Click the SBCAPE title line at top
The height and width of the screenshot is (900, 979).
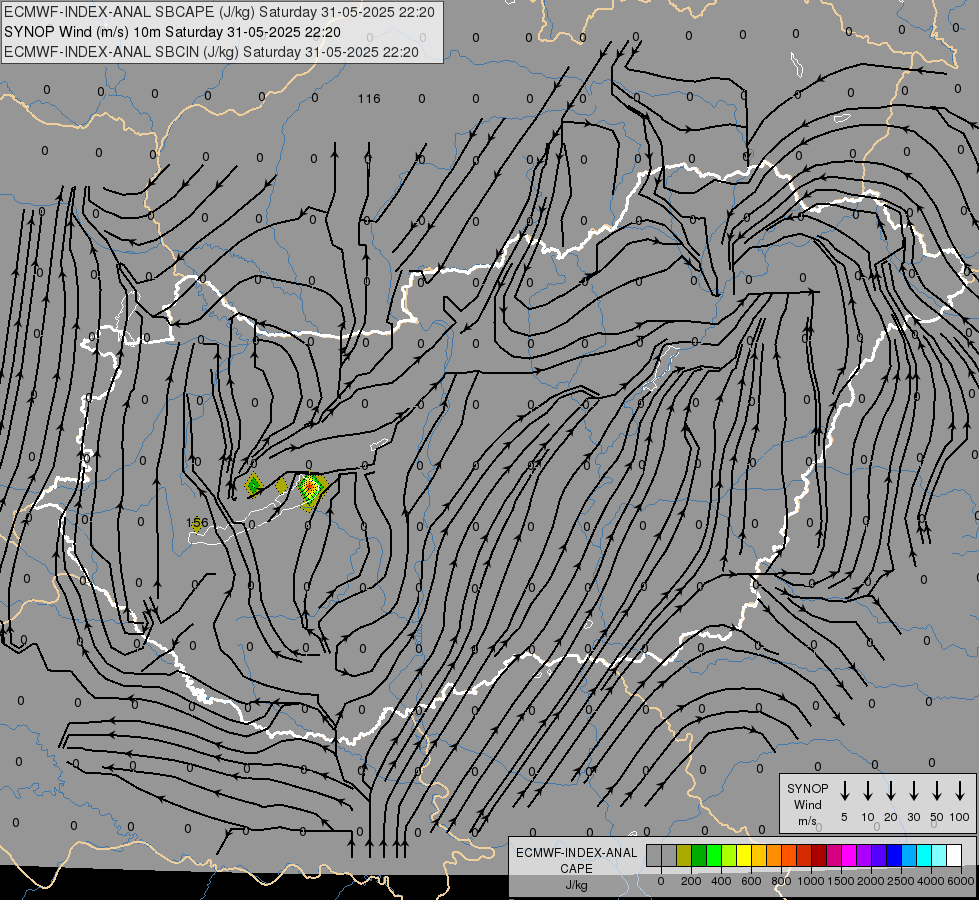pos(219,12)
